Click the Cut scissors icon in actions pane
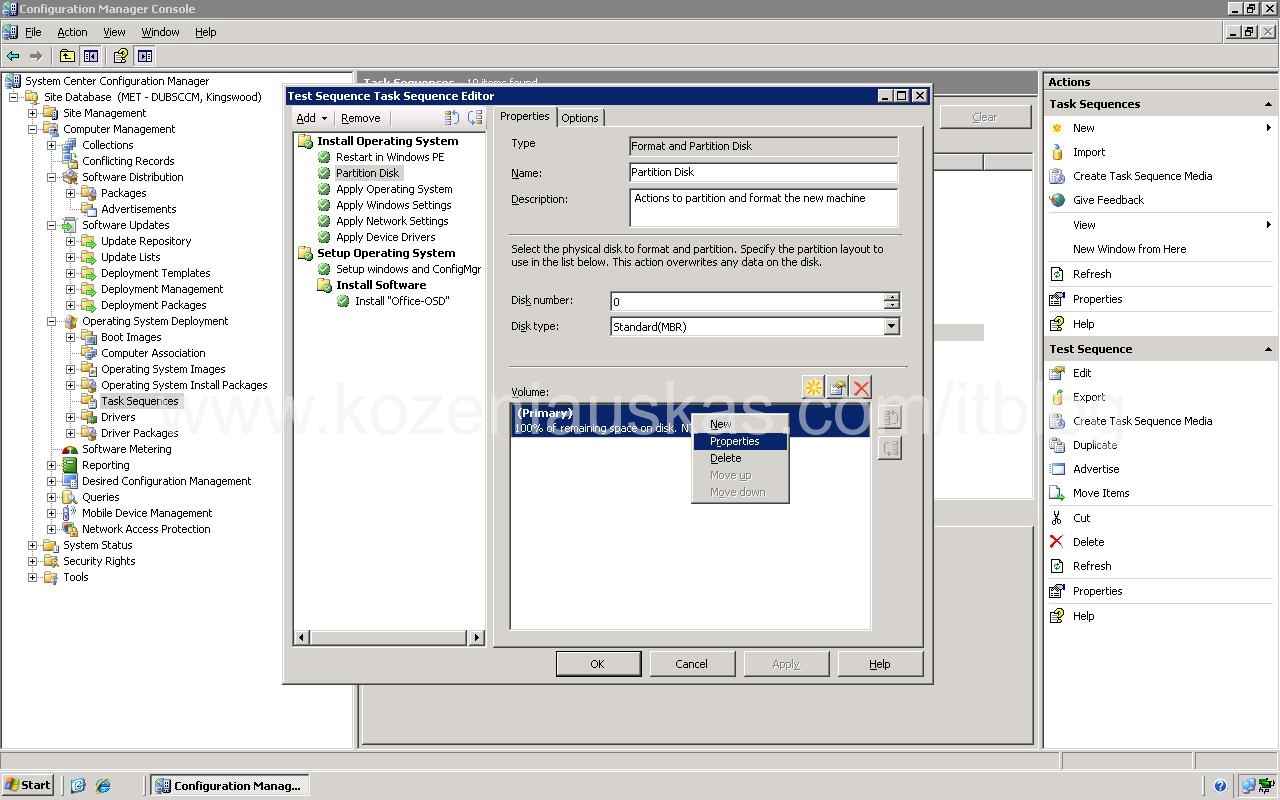Screen dimensions: 1280x800 pyautogui.click(x=1057, y=518)
